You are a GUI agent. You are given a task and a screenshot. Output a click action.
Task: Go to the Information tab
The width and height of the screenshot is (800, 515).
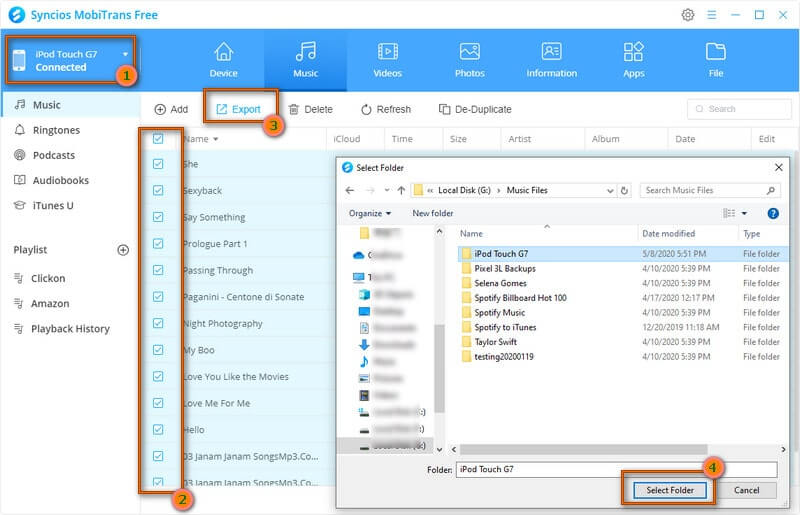point(552,60)
